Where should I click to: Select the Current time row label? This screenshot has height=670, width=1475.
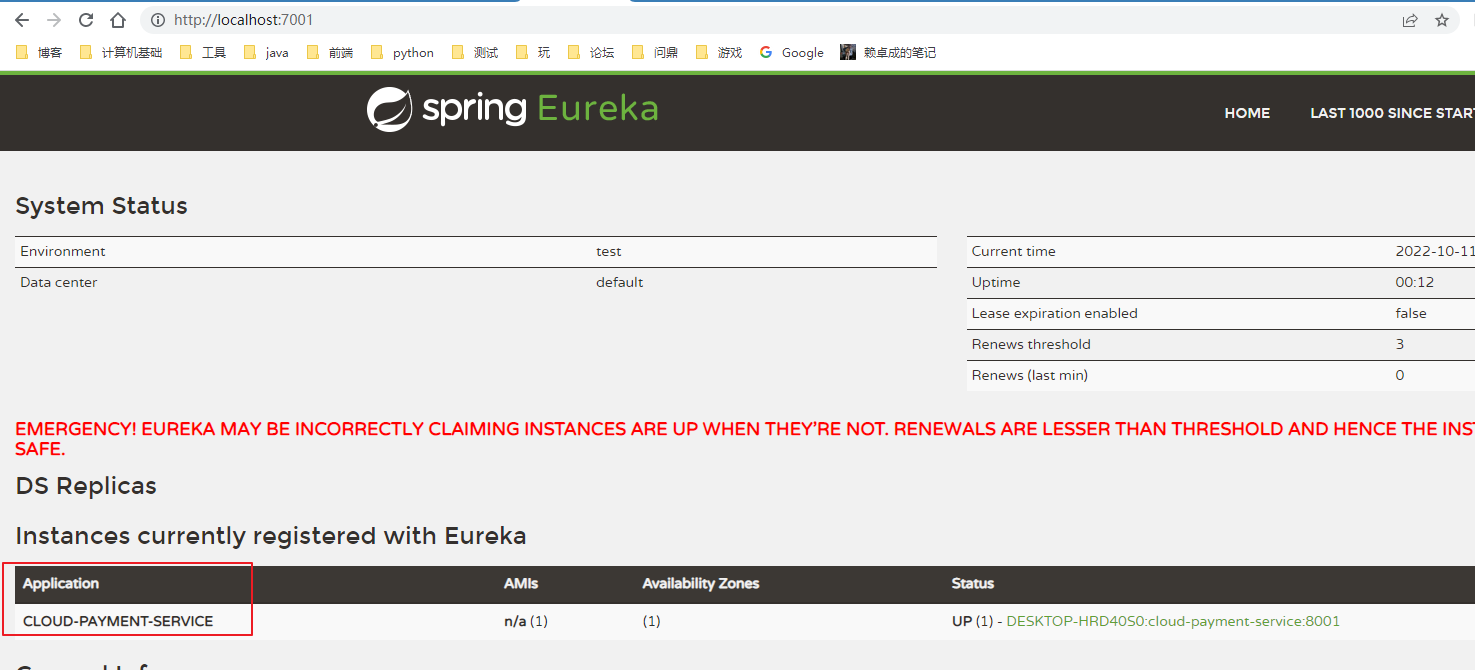[1014, 252]
